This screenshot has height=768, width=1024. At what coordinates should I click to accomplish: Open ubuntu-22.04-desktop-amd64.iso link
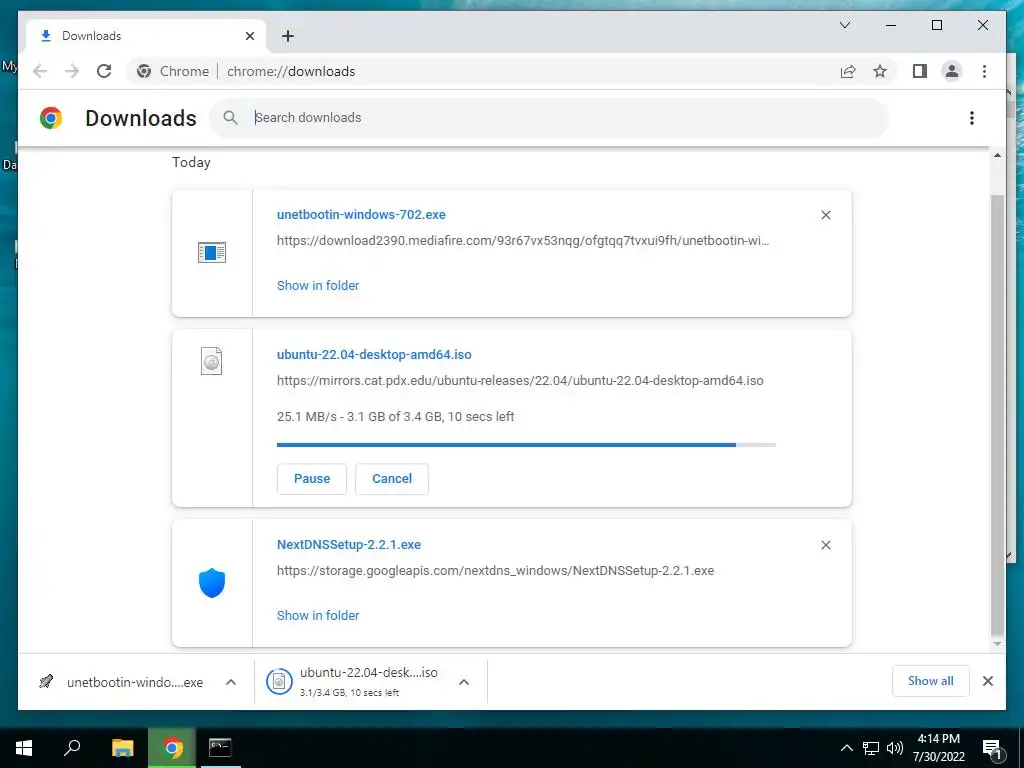pyautogui.click(x=374, y=355)
